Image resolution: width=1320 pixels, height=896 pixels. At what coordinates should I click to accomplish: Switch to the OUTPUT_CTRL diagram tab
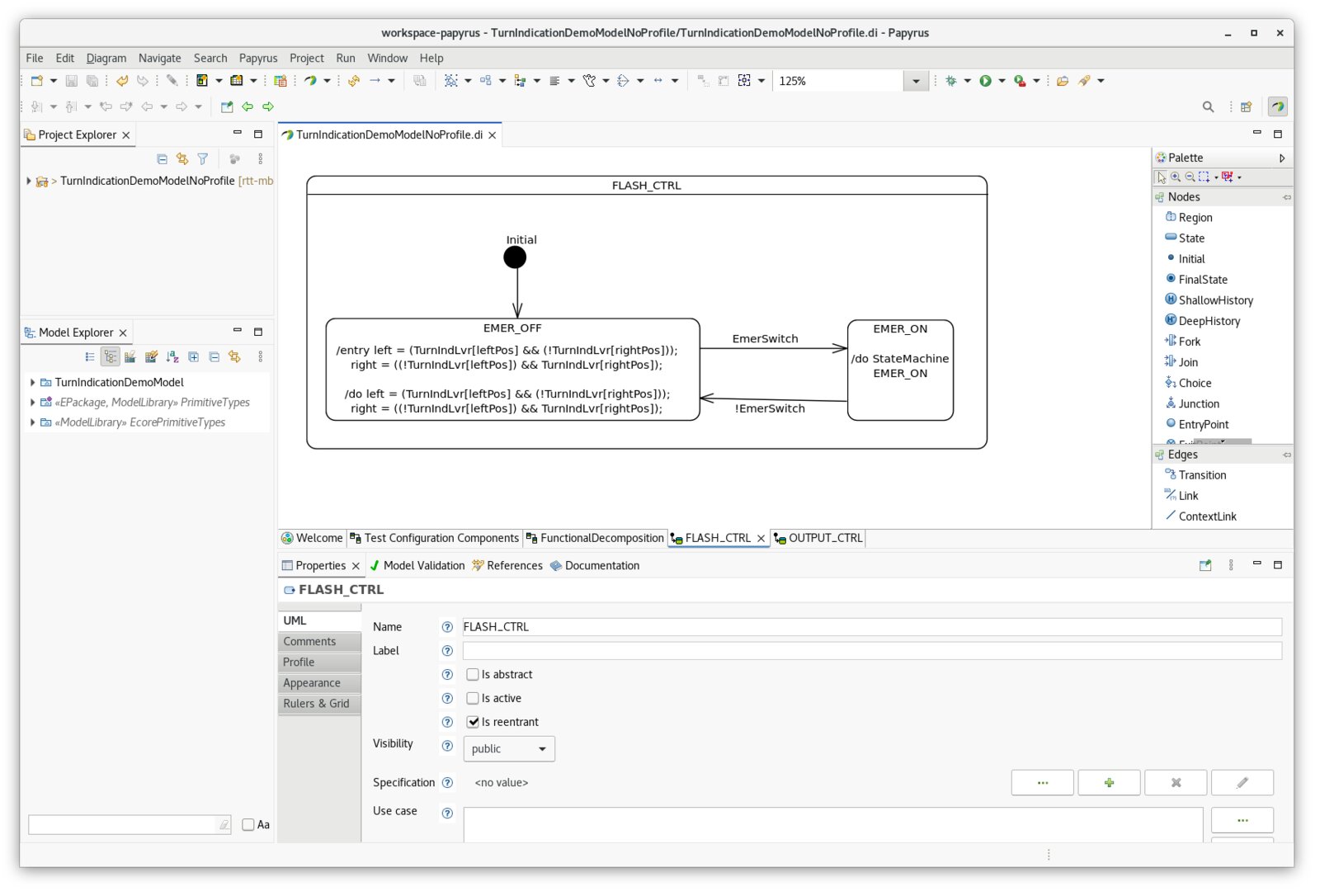pyautogui.click(x=818, y=539)
